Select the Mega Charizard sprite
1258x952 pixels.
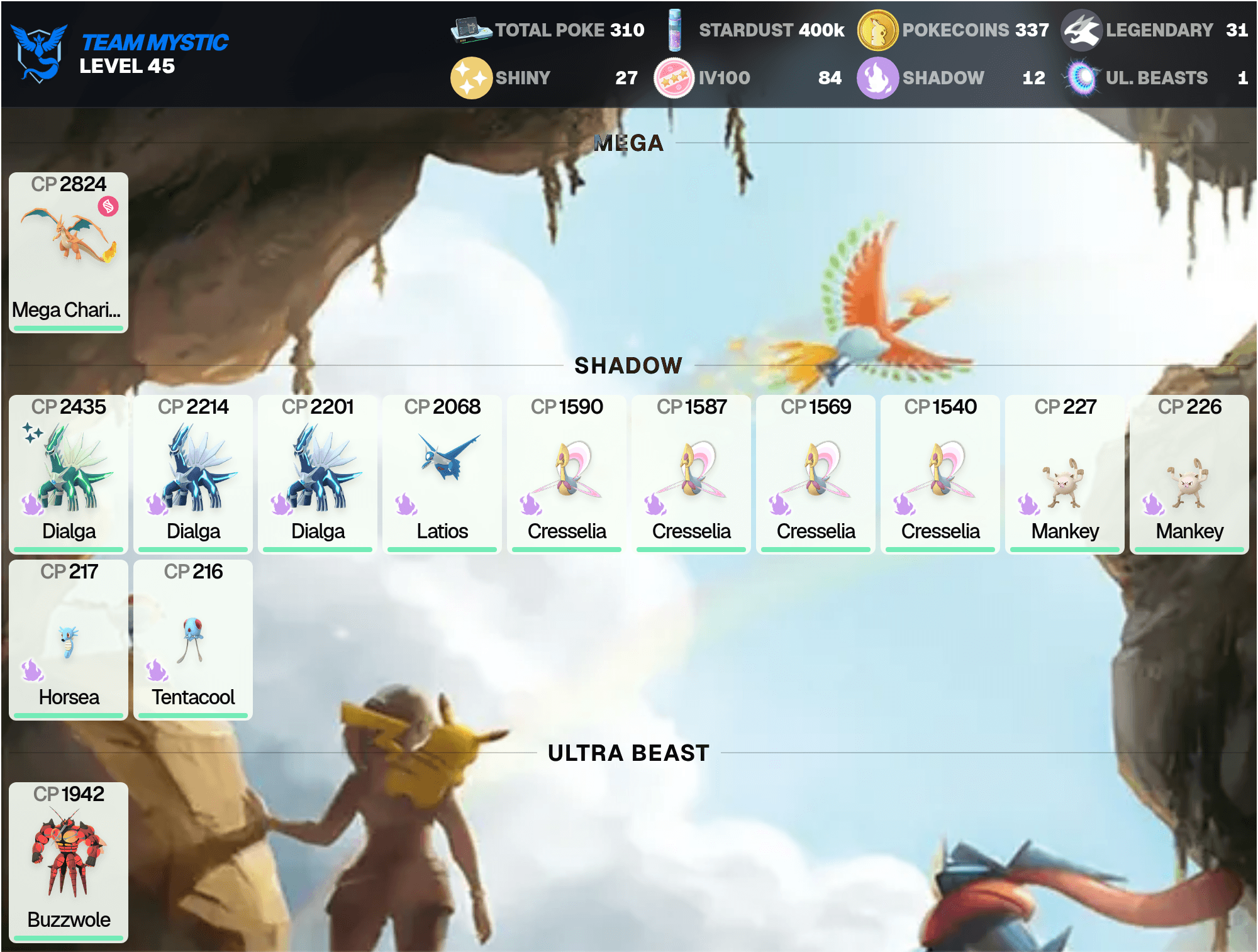pyautogui.click(x=69, y=235)
